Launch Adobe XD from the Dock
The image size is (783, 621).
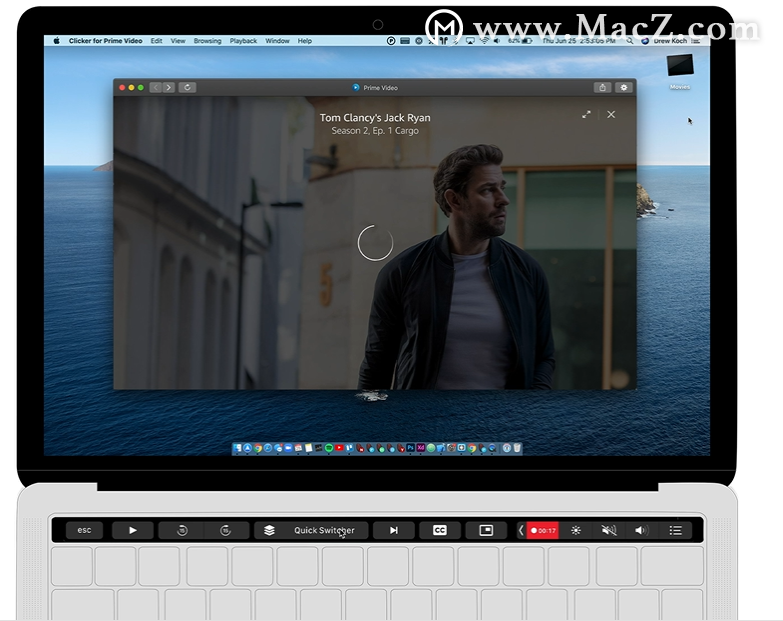point(421,448)
